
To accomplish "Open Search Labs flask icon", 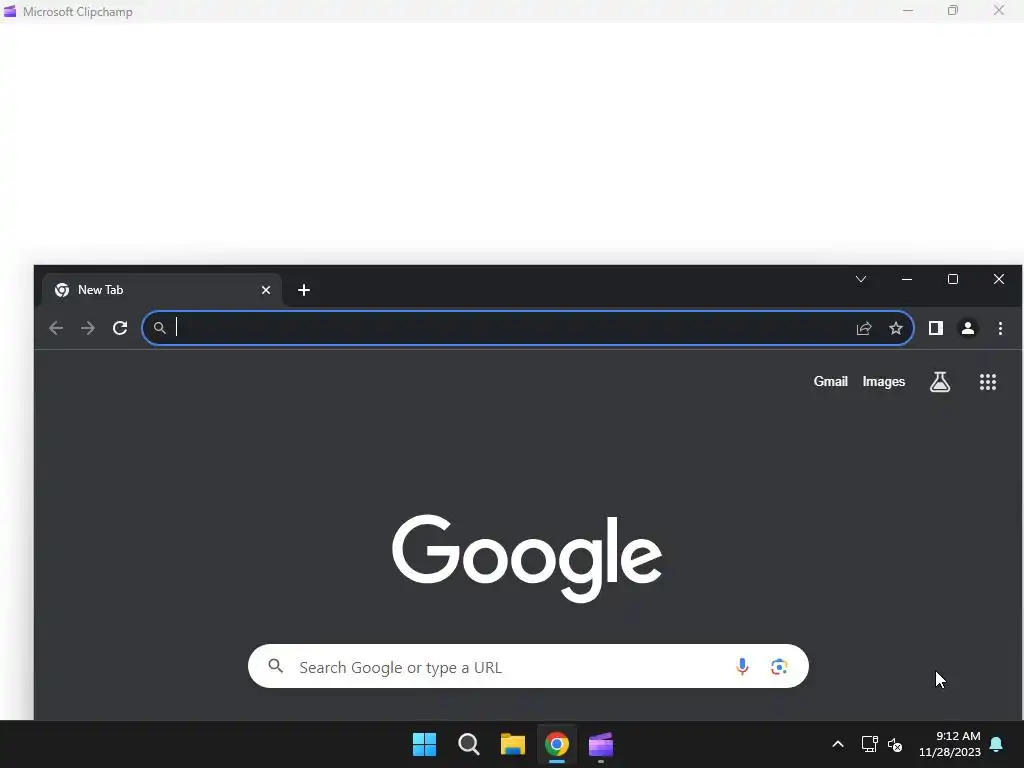I will 940,382.
